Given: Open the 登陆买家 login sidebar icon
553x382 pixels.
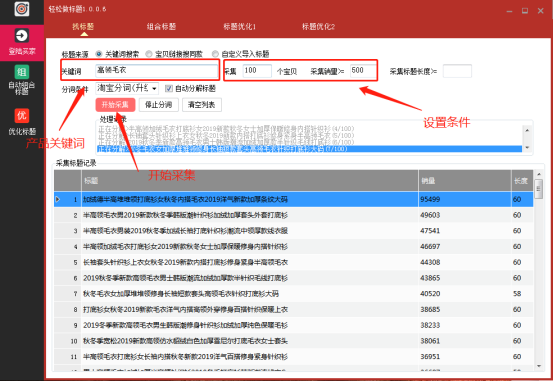Looking at the screenshot, I should pos(22,36).
